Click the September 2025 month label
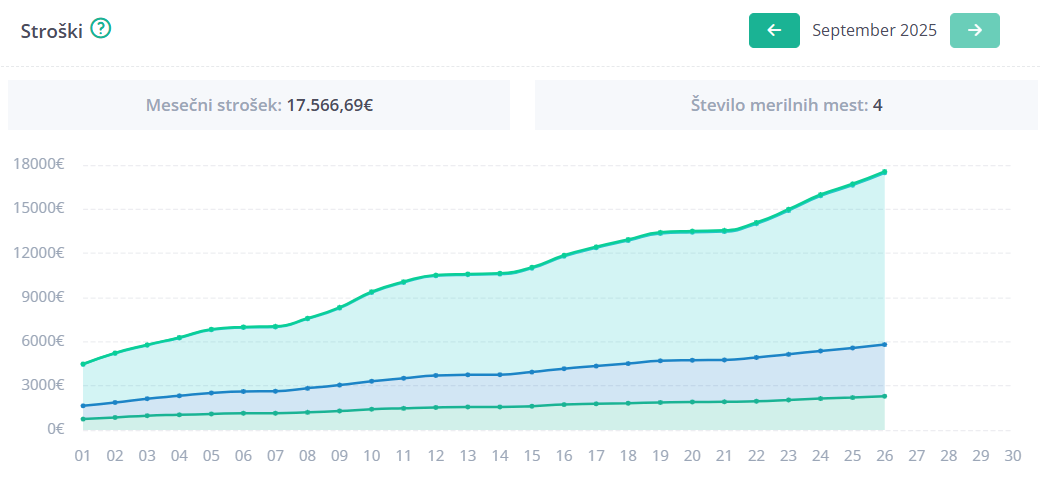Screen dimensions: 1042x477 coord(874,30)
